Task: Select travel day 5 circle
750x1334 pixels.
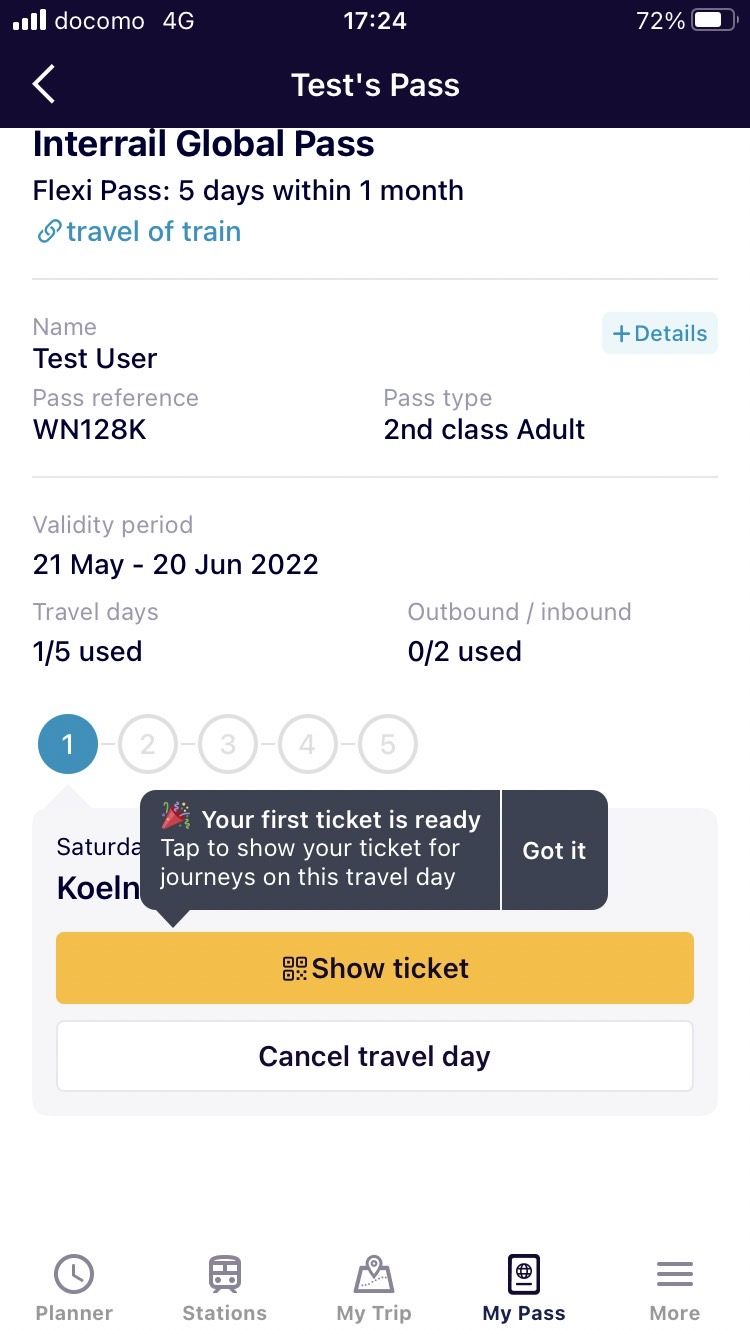Action: (x=388, y=744)
